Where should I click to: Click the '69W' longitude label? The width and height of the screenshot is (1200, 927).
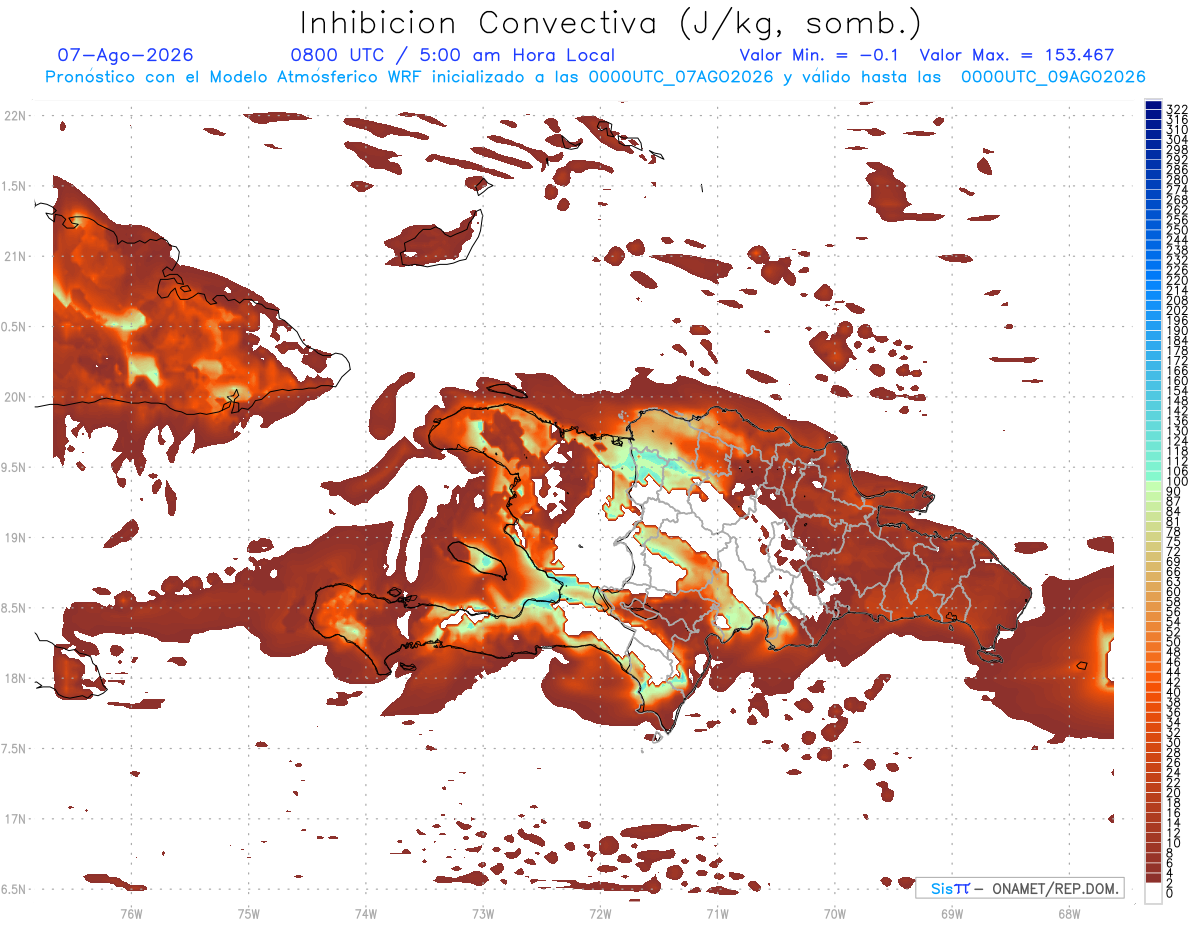click(952, 913)
